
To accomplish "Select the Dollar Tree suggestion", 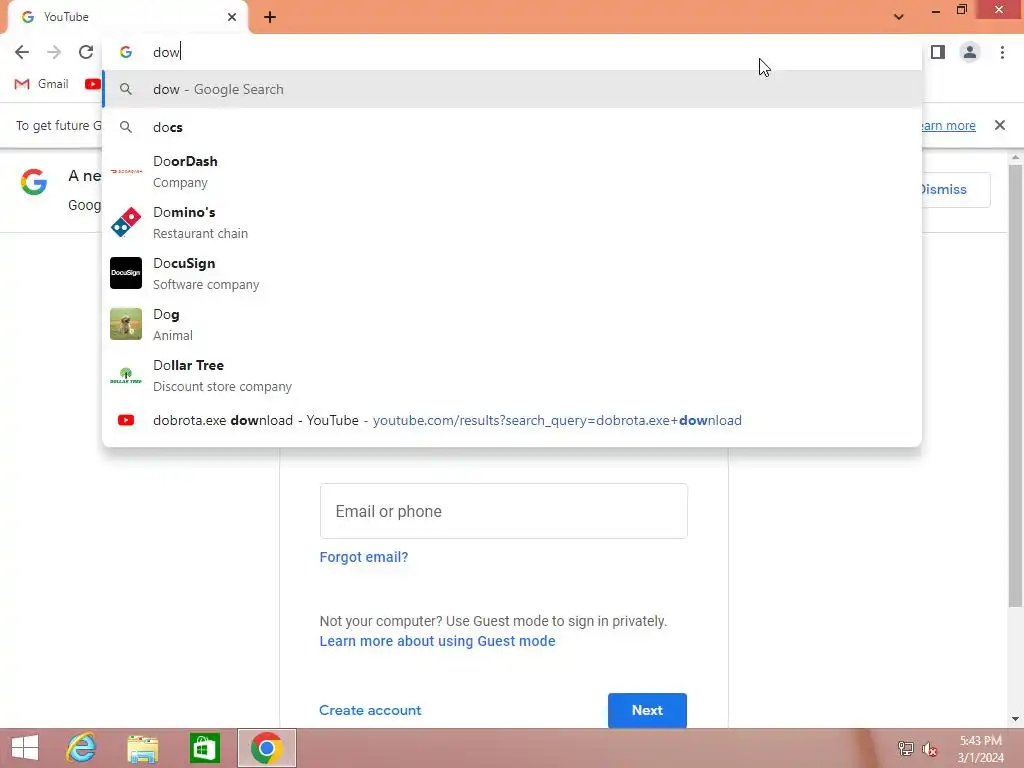I will click(x=512, y=376).
